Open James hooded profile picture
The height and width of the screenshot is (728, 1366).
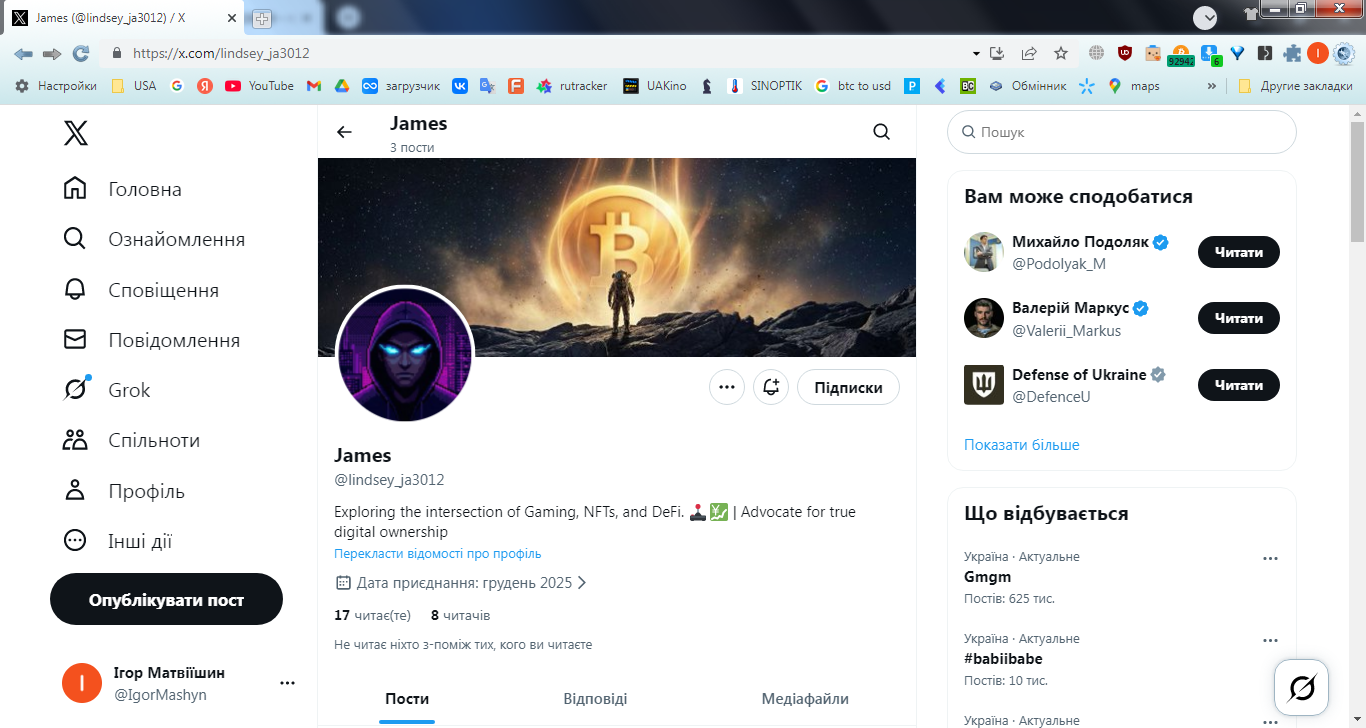[x=405, y=354]
